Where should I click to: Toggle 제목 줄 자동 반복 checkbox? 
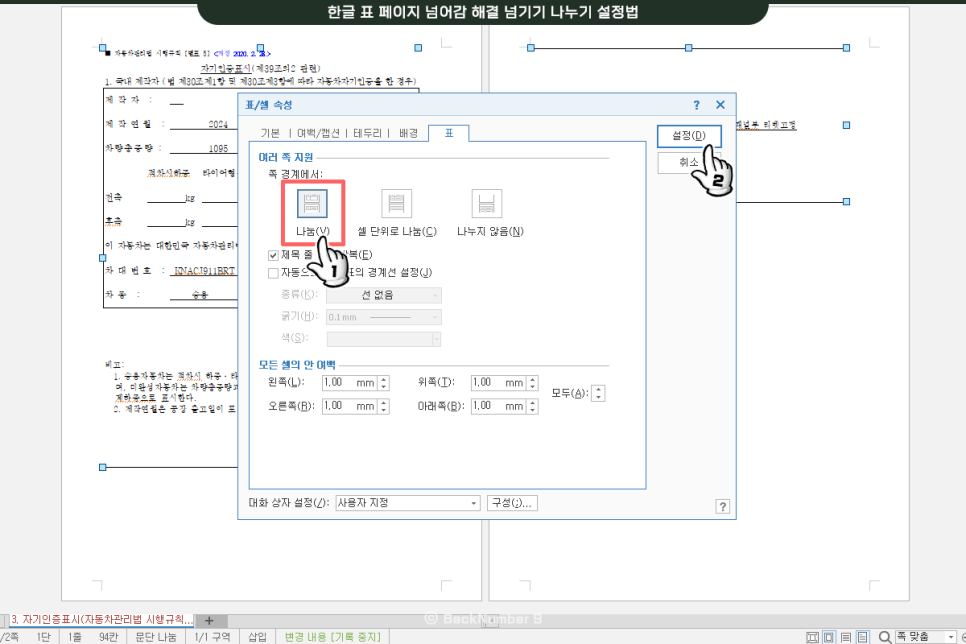click(273, 255)
